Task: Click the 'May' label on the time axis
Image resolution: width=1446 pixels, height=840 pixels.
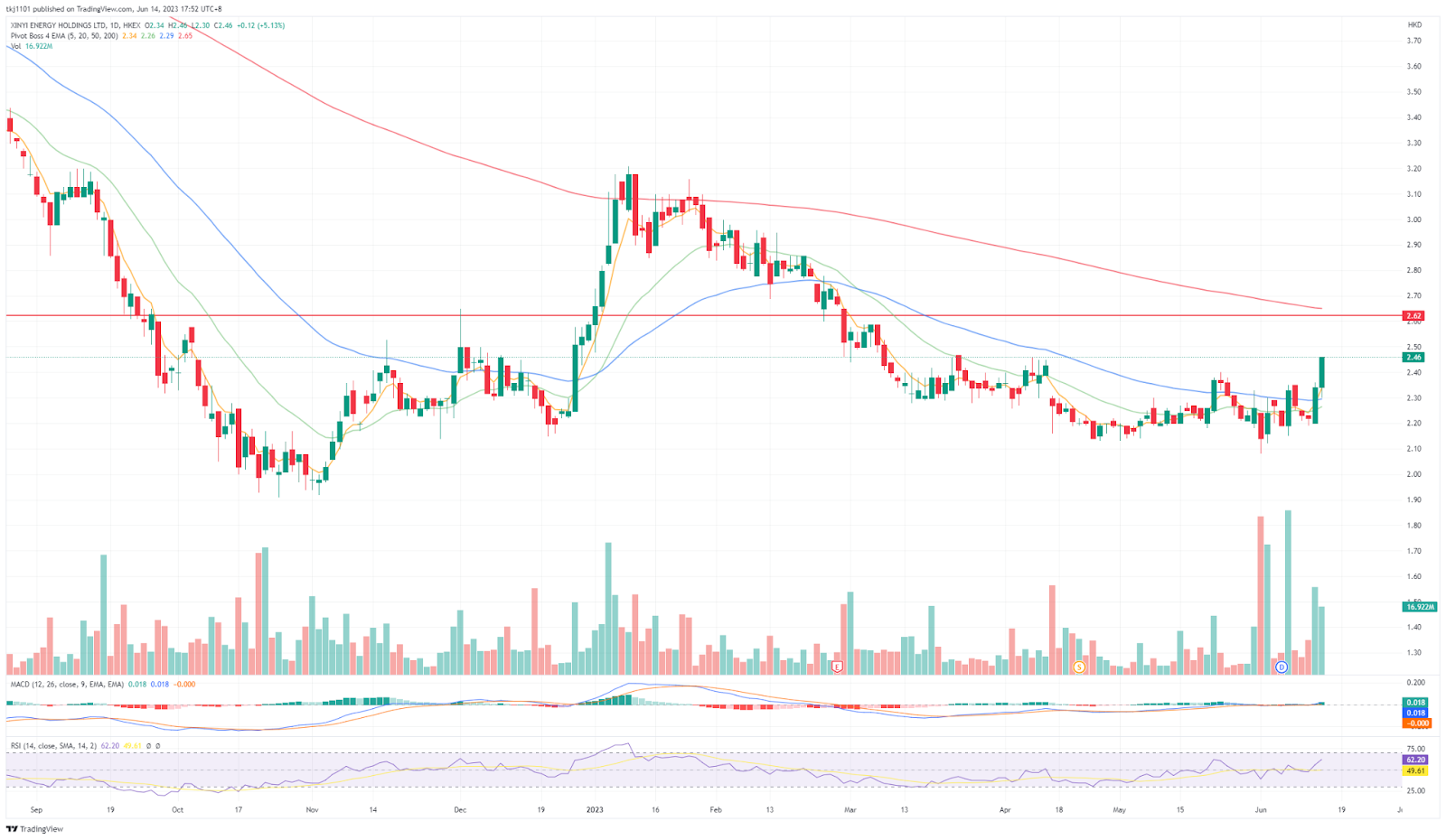Action: point(1120,810)
